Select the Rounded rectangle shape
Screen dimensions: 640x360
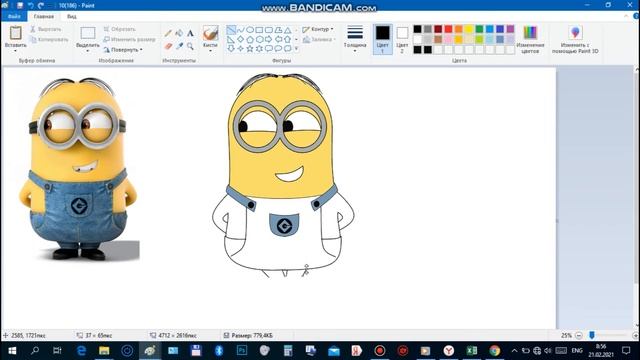(x=269, y=30)
